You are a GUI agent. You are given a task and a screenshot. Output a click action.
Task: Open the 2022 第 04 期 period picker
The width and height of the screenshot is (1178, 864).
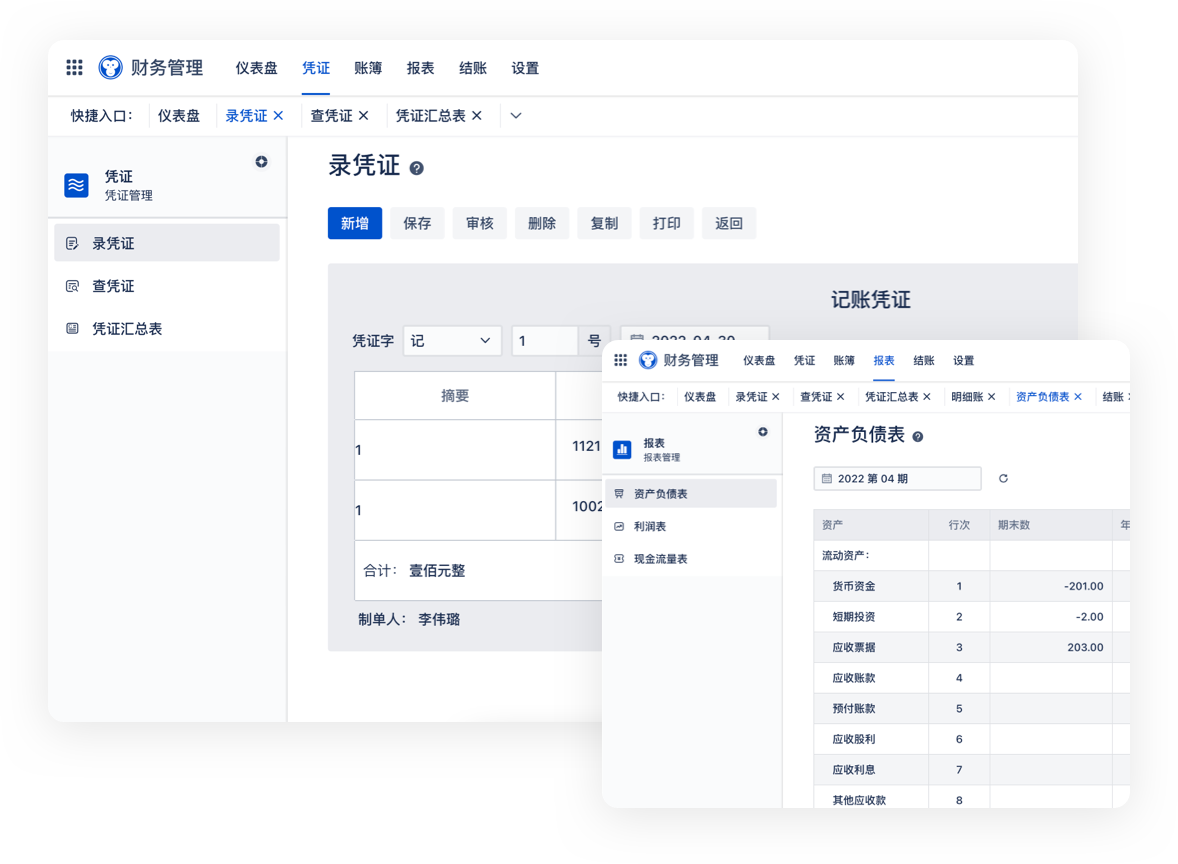click(x=897, y=479)
